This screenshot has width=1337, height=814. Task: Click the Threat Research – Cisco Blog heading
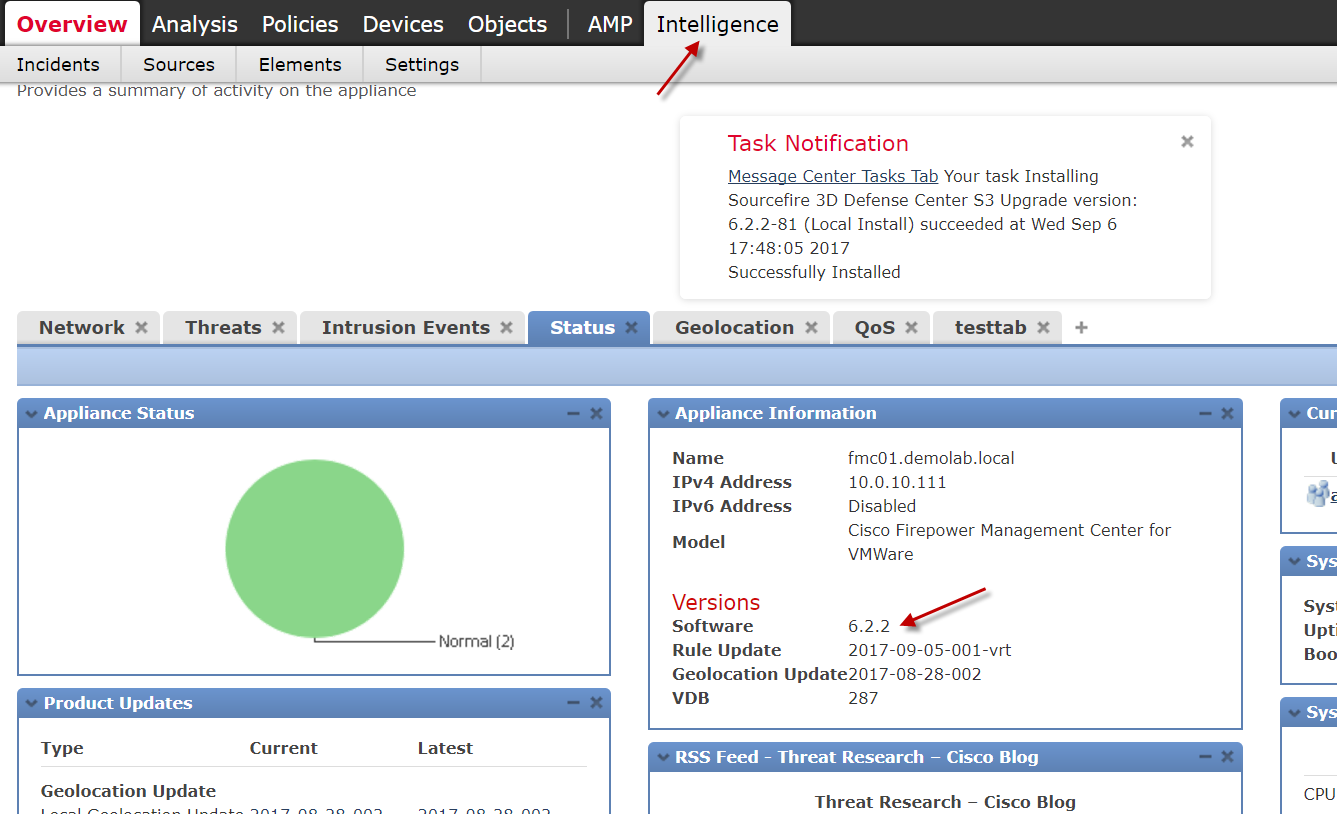point(945,802)
